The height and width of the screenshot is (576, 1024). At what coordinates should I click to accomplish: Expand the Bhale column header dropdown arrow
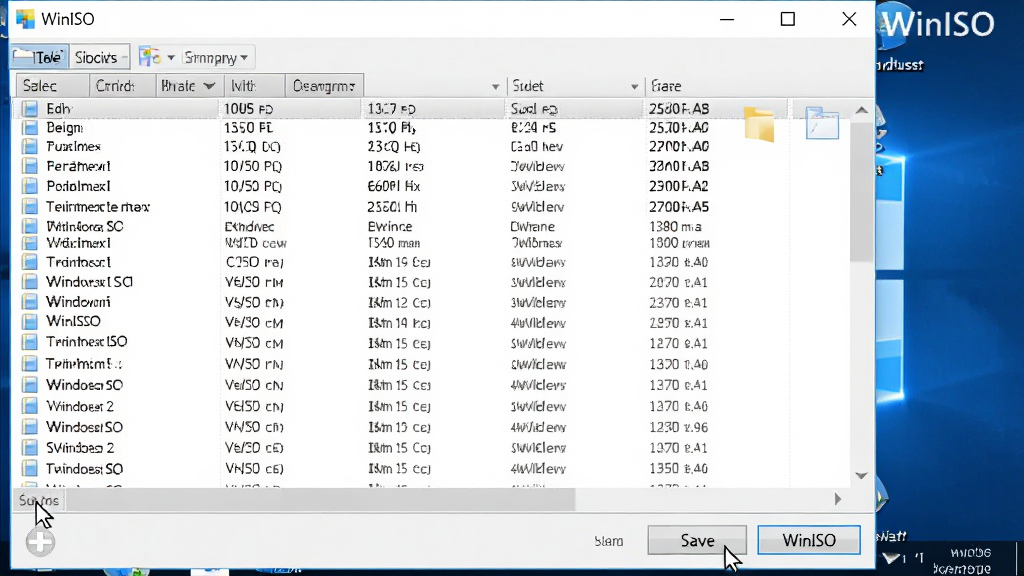209,86
